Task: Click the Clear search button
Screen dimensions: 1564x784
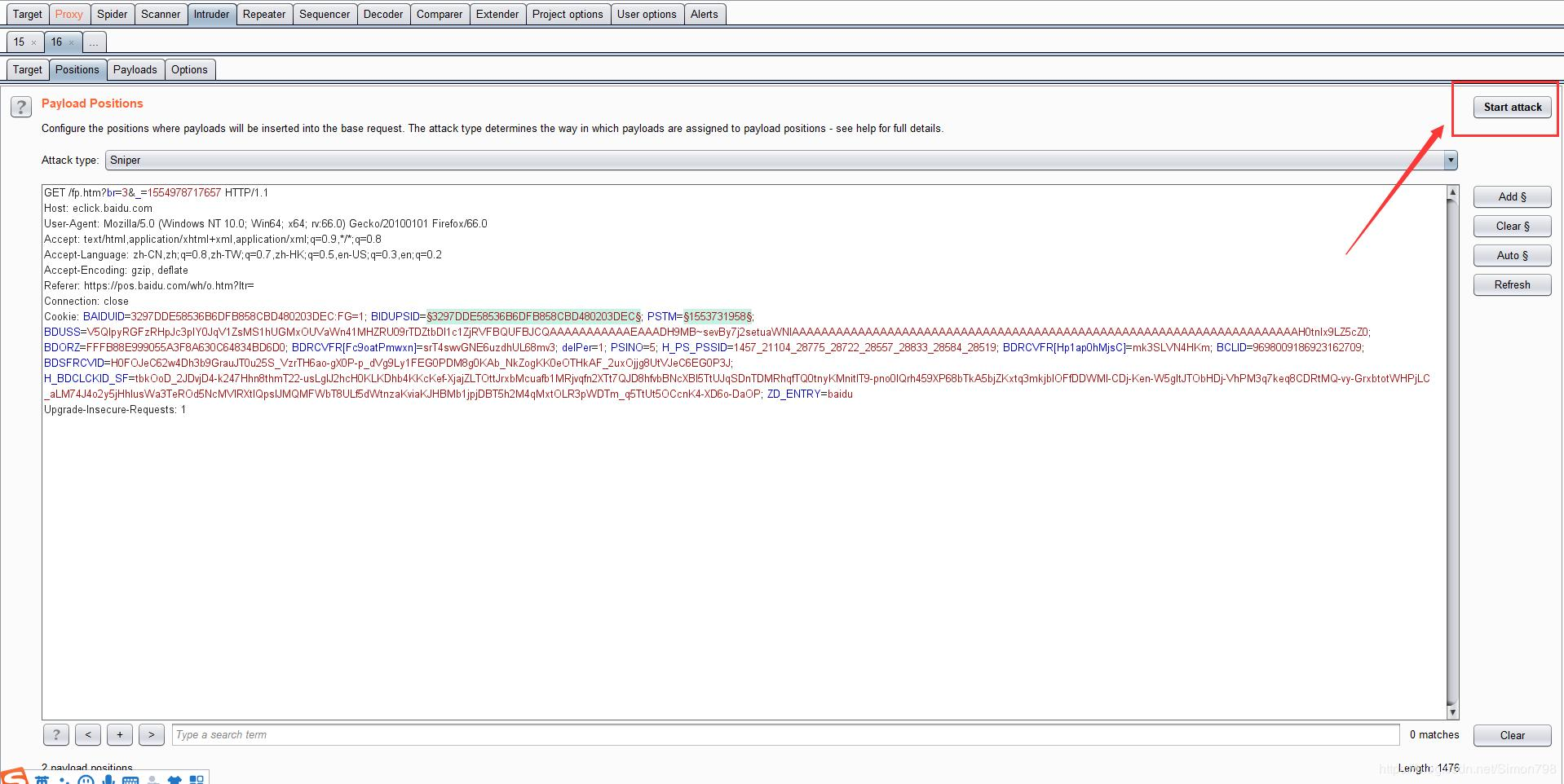Action: (1513, 735)
